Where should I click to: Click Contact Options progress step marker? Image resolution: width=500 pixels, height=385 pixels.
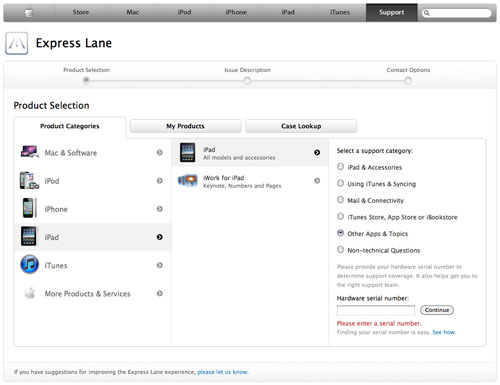408,81
